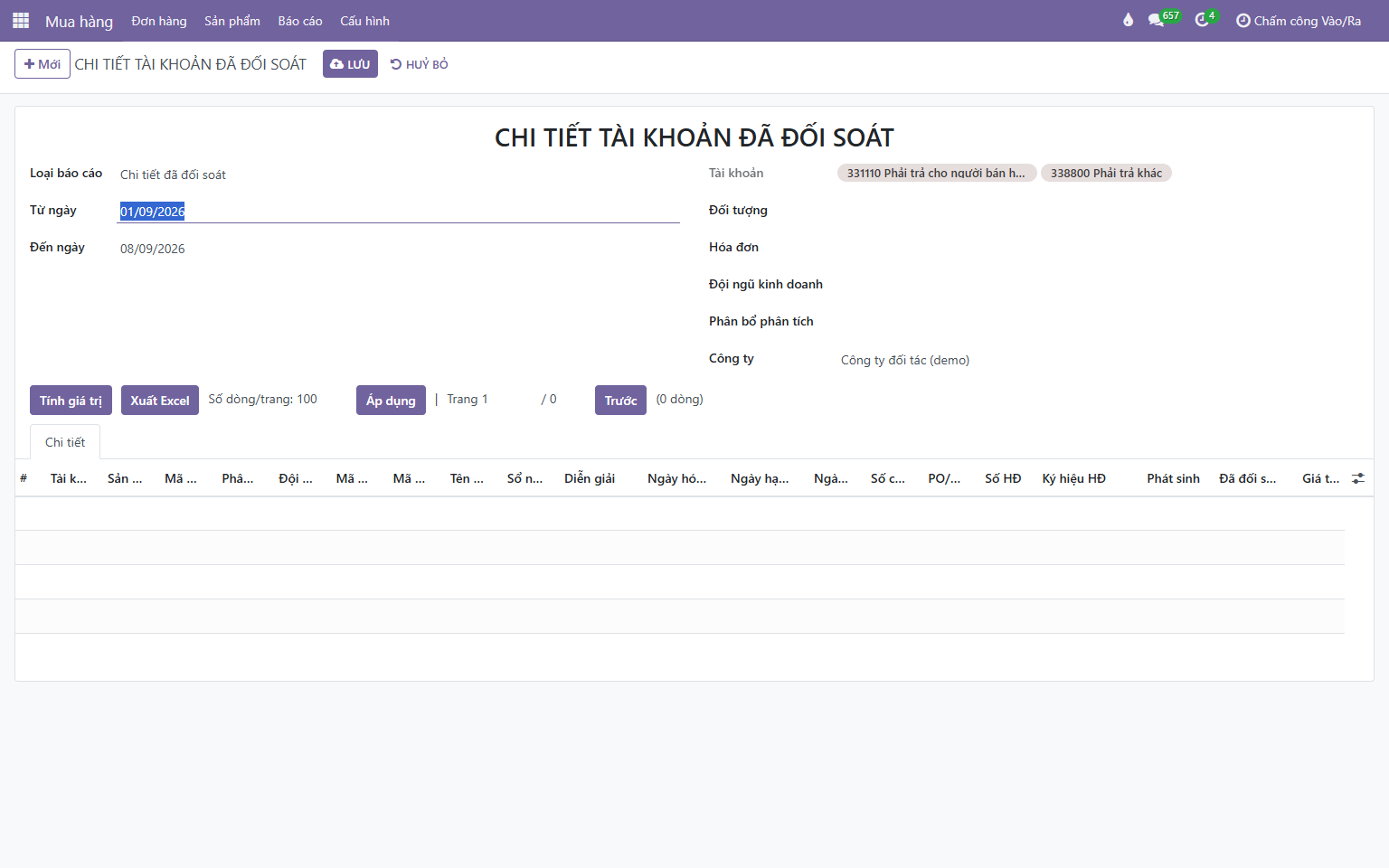The width and height of the screenshot is (1389, 868).
Task: Click the 338800 Phải trả khác tag
Action: (x=1106, y=173)
